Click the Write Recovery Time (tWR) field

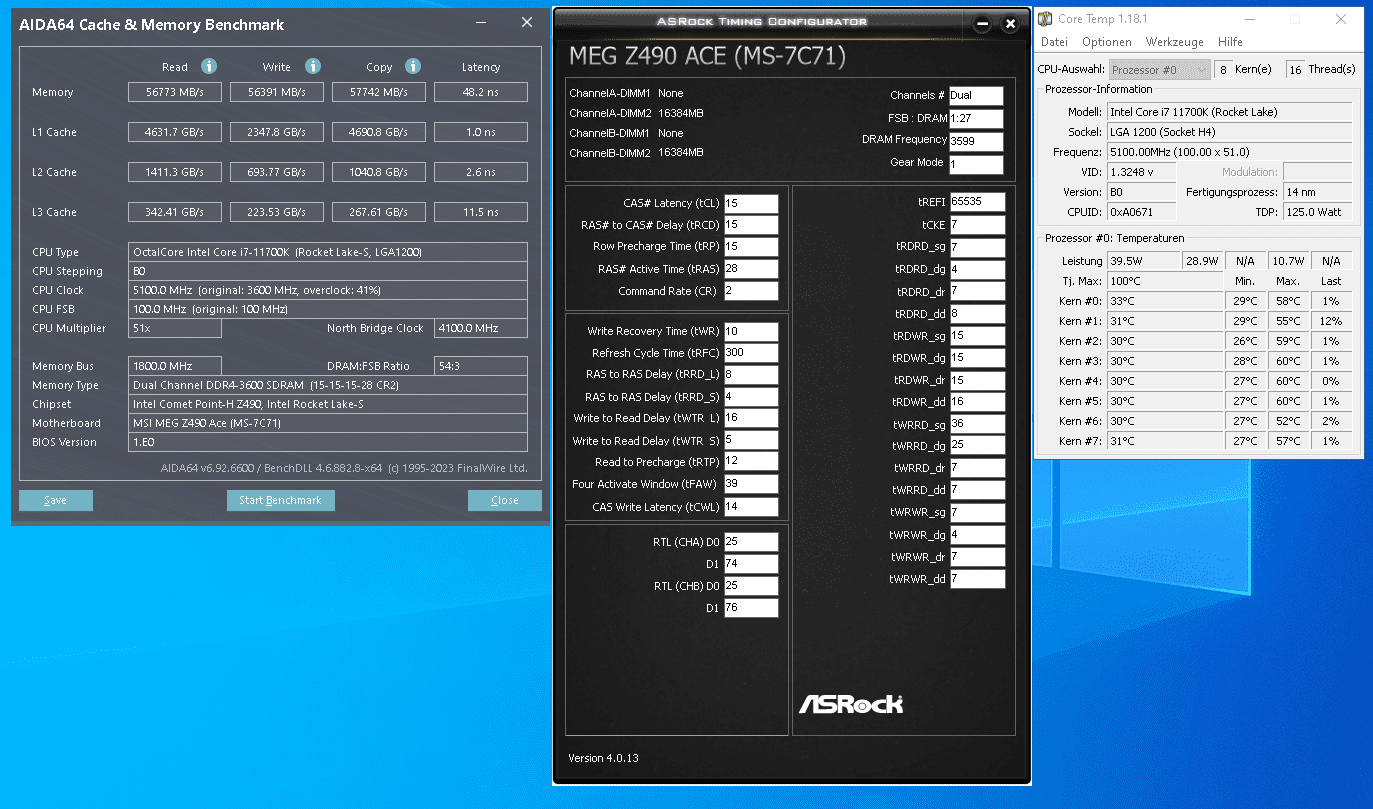[x=751, y=331]
